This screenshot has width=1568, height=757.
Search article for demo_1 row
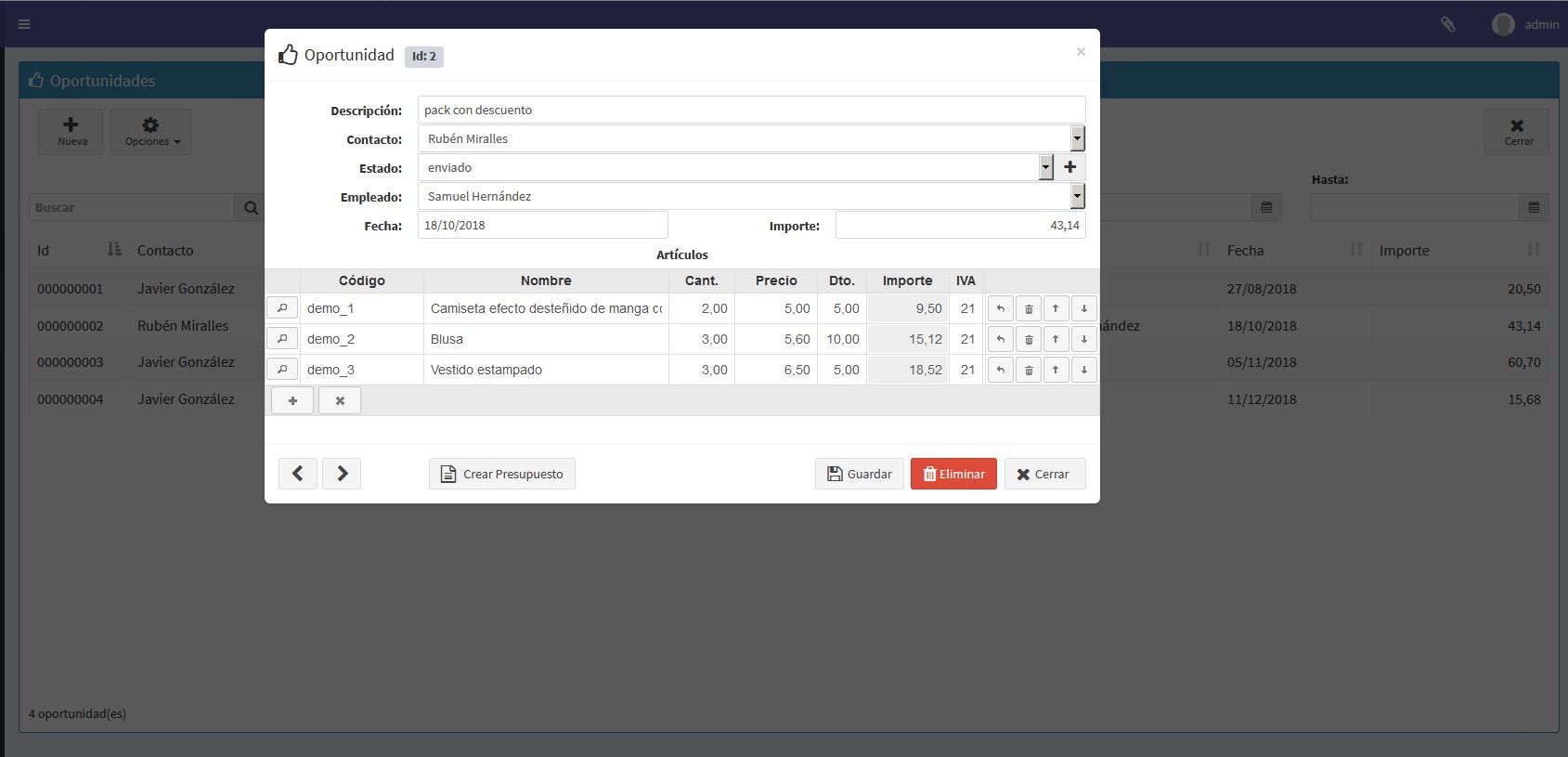point(282,307)
